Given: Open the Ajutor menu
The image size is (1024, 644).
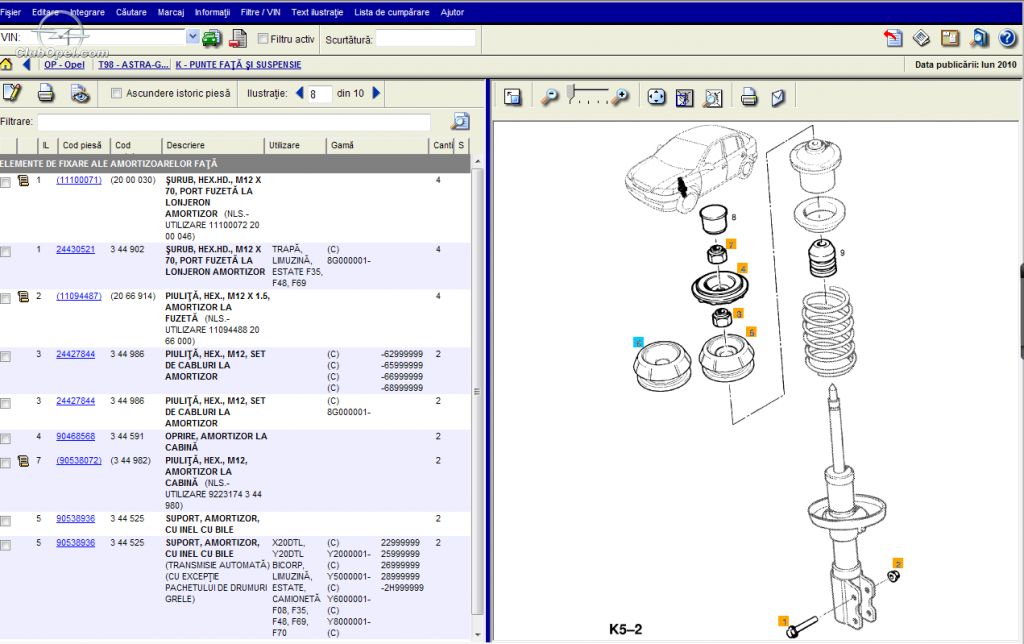Looking at the screenshot, I should click(452, 12).
